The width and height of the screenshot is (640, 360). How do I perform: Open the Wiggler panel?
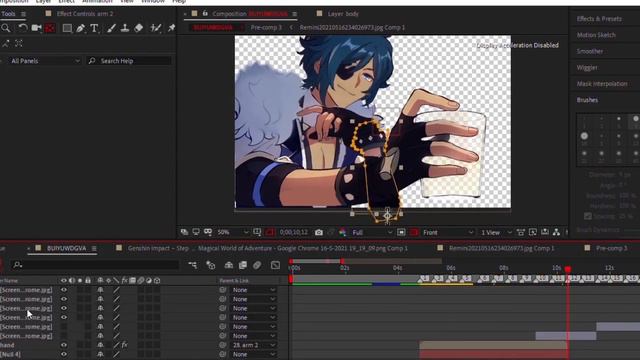click(x=587, y=68)
